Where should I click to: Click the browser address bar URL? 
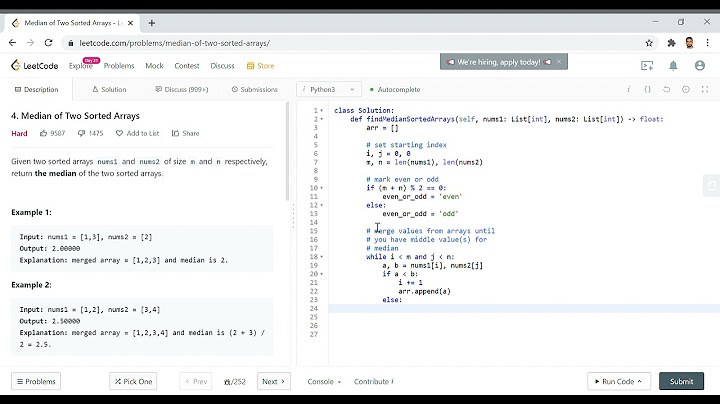[x=174, y=43]
